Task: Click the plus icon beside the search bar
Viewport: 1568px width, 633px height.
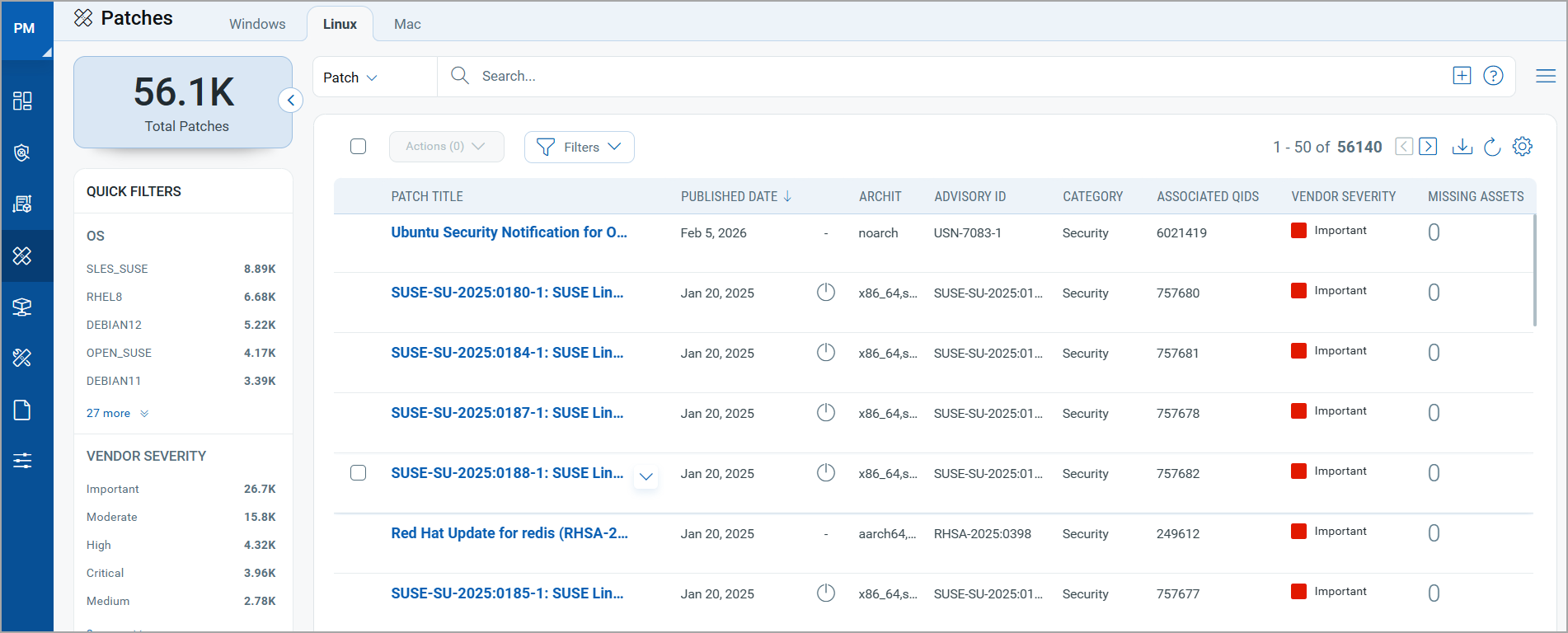Action: pos(1462,76)
